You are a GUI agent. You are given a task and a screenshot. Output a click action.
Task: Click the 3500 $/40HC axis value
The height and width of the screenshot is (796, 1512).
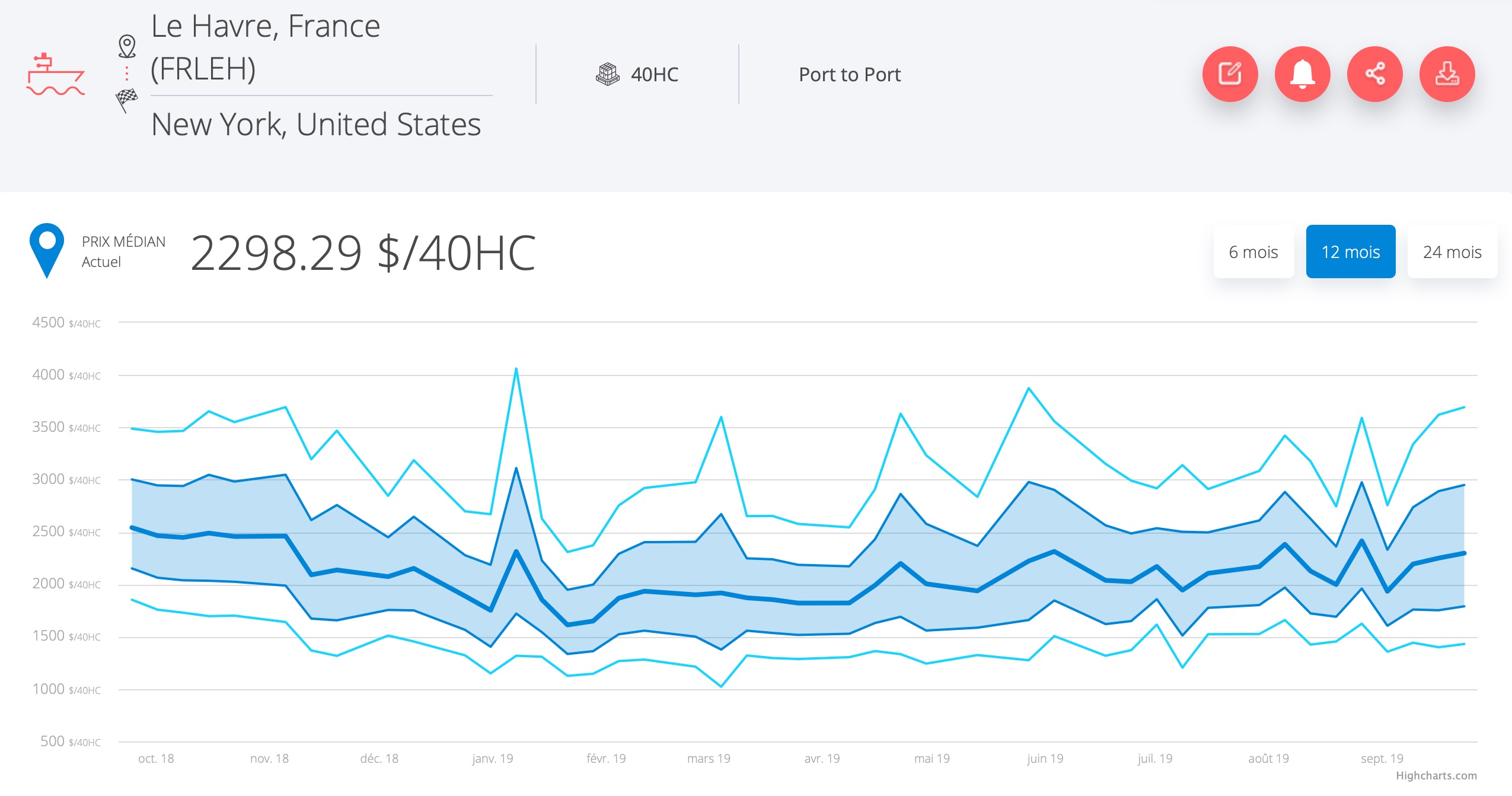pyautogui.click(x=66, y=427)
